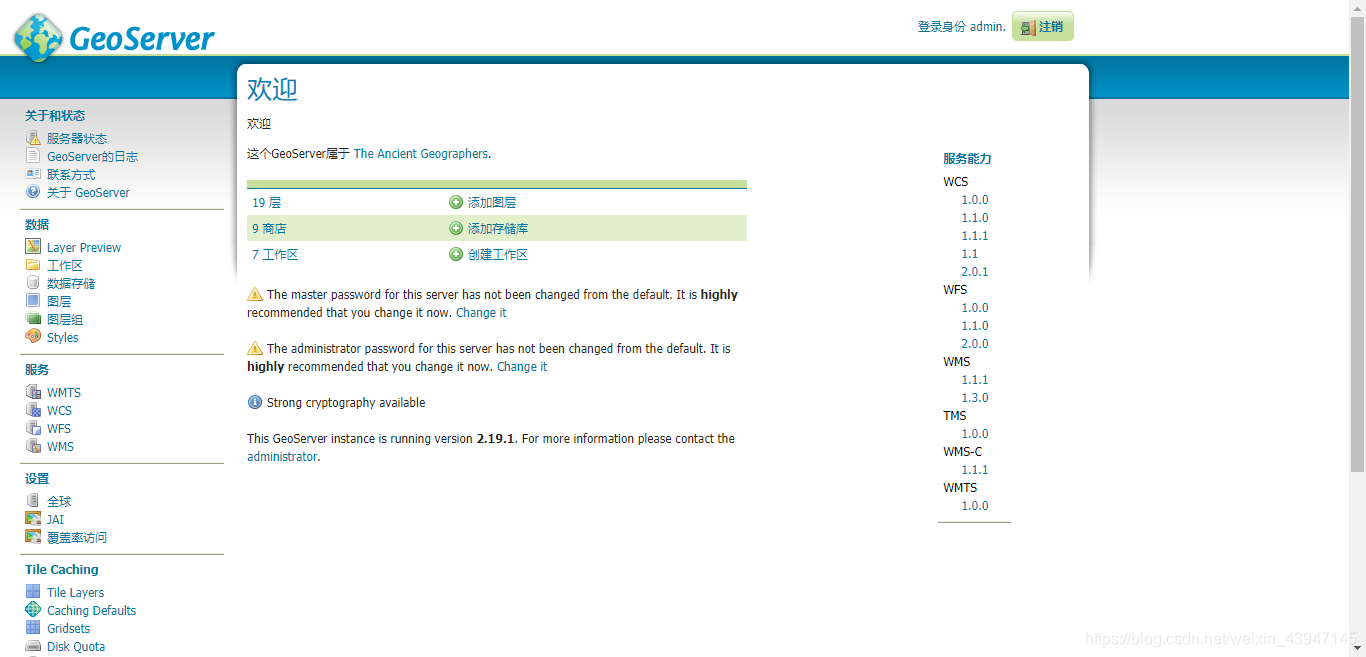
Task: Open the 7 工作区 workspaces count link
Action: 275,254
